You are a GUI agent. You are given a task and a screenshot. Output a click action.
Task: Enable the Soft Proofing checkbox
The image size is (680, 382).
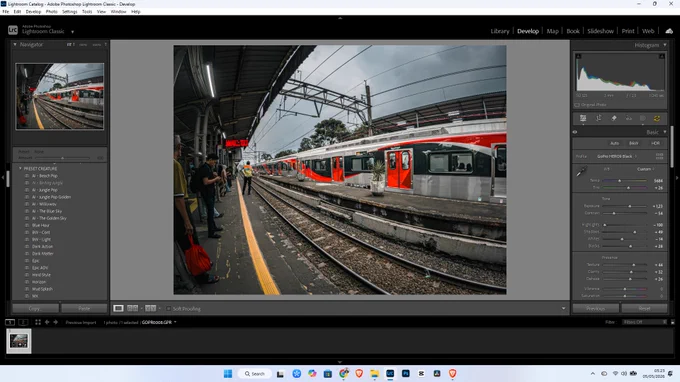coord(168,309)
